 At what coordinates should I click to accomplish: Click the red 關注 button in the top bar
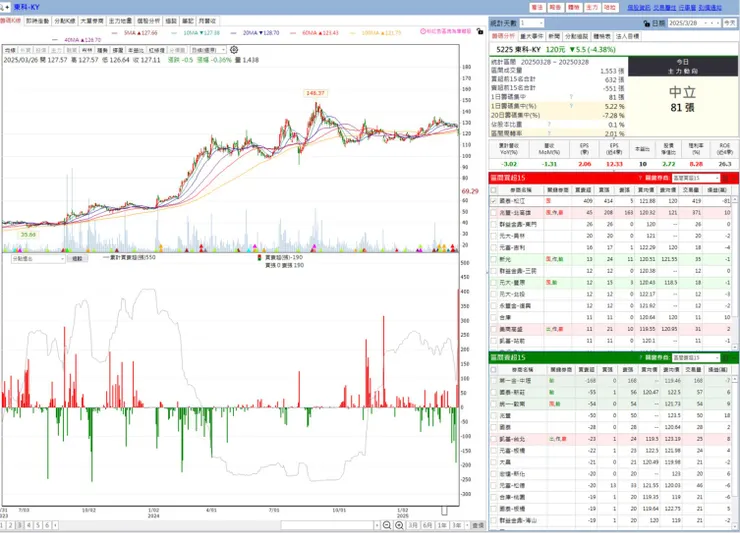537,8
